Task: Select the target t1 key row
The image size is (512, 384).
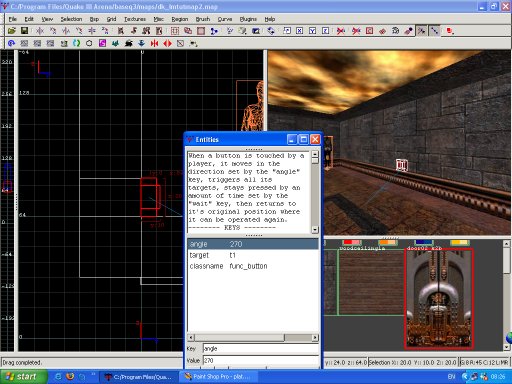Action: pos(253,255)
